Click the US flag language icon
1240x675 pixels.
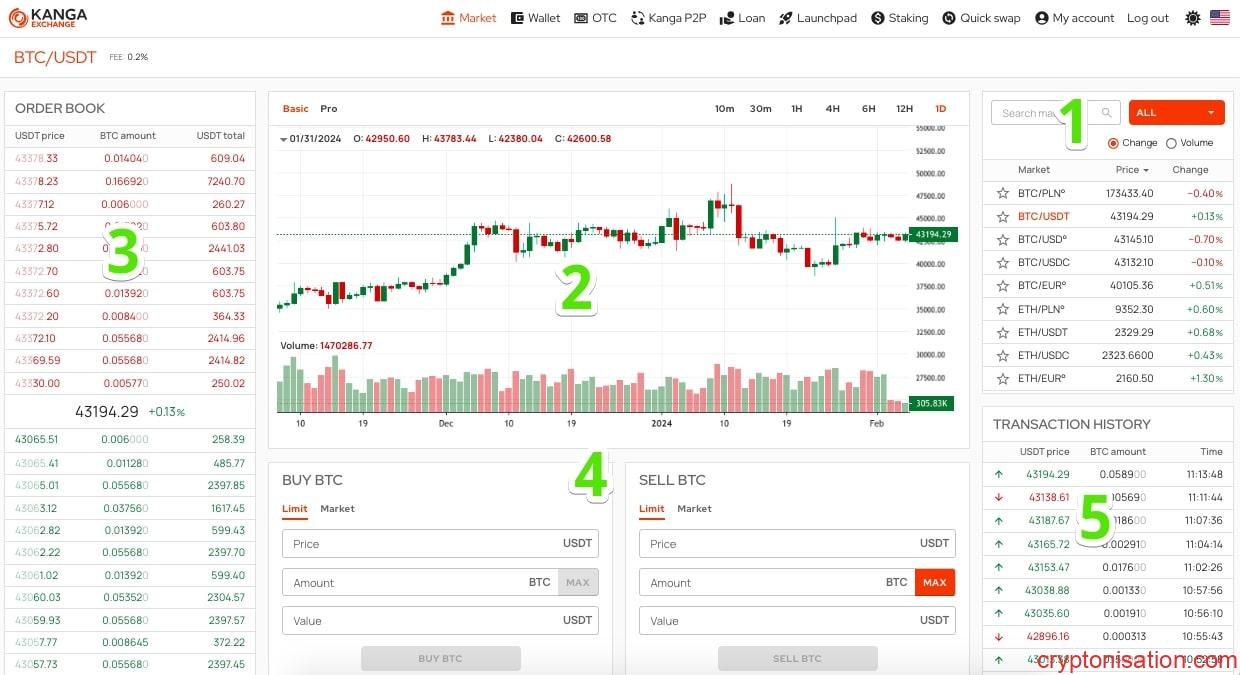(x=1219, y=18)
